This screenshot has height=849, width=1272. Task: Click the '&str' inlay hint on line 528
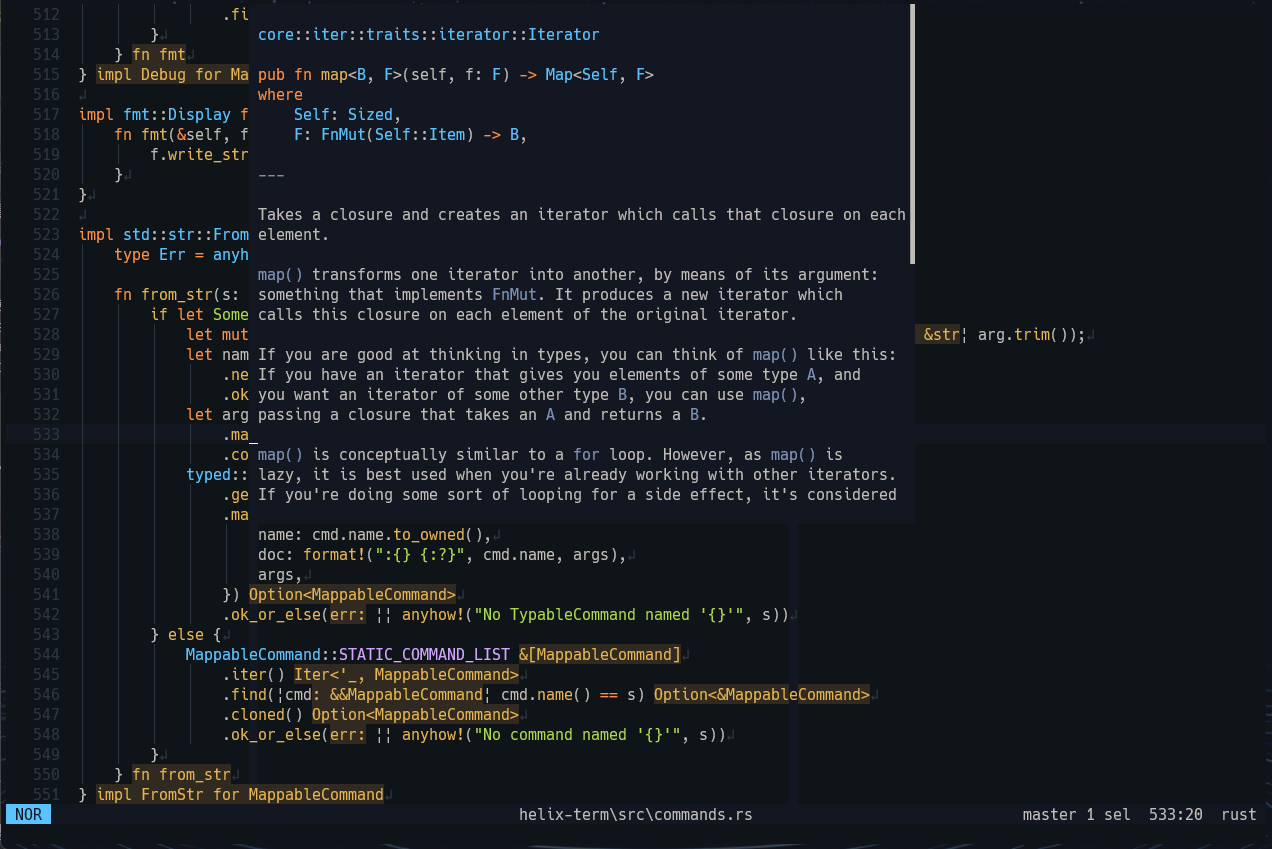[941, 334]
